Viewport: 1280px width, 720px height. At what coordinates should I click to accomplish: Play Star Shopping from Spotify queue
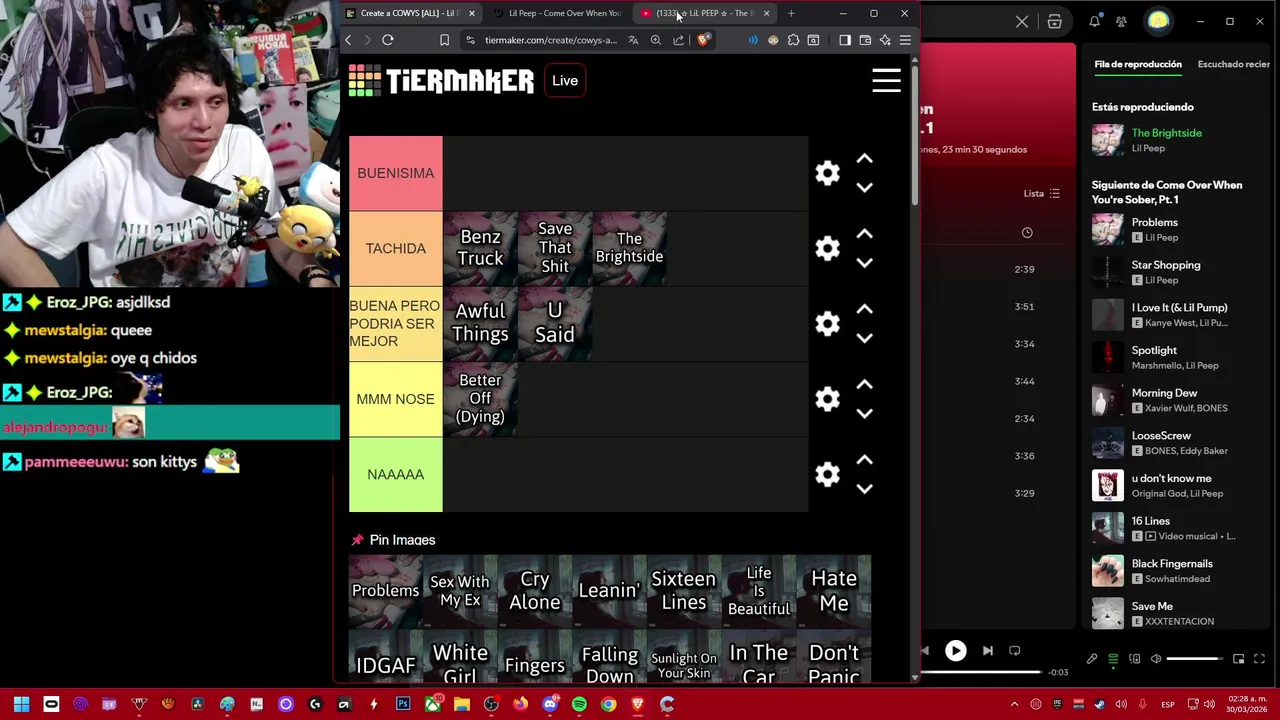[x=1177, y=272]
